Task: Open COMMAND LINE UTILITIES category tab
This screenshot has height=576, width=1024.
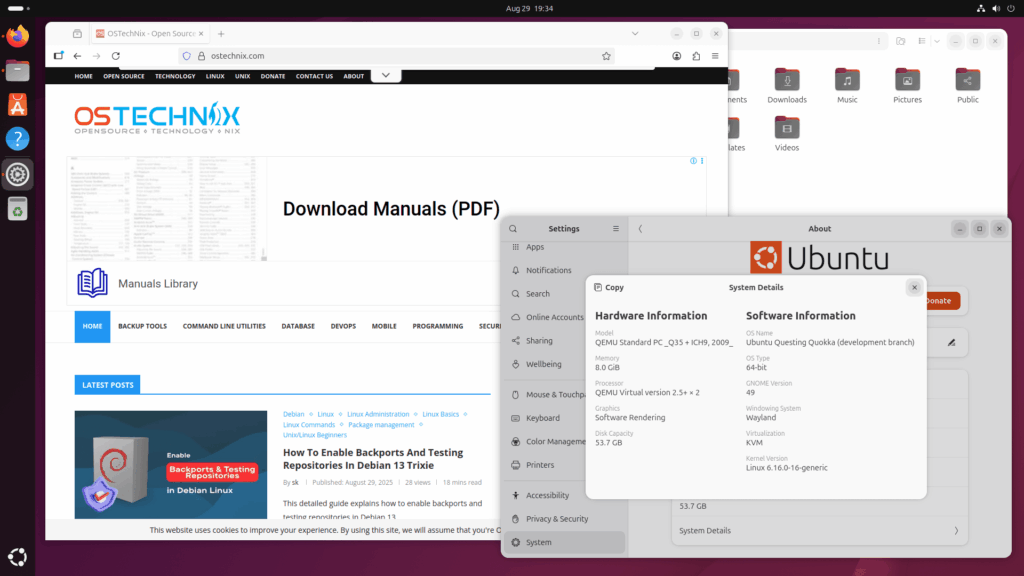Action: click(224, 327)
